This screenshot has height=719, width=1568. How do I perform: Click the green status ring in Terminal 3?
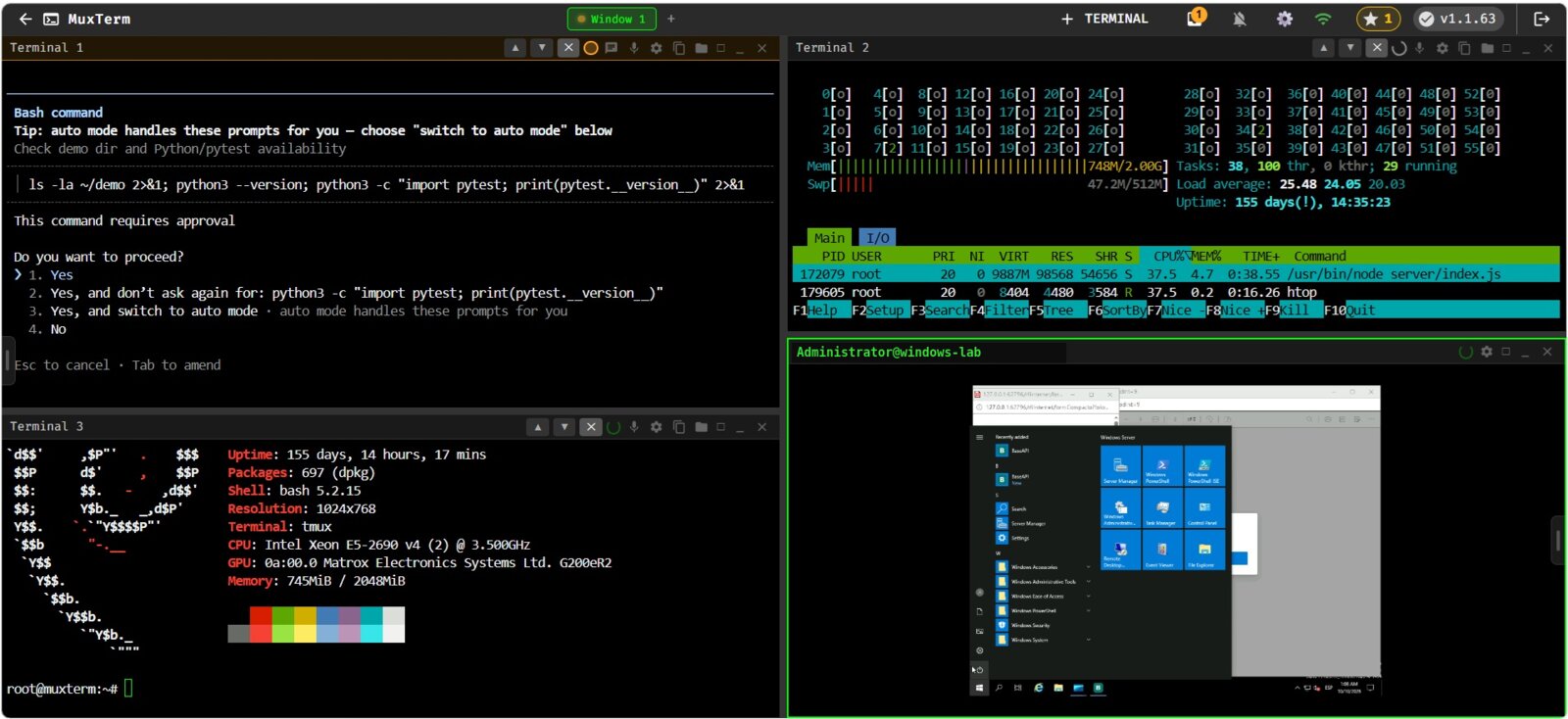(x=613, y=427)
